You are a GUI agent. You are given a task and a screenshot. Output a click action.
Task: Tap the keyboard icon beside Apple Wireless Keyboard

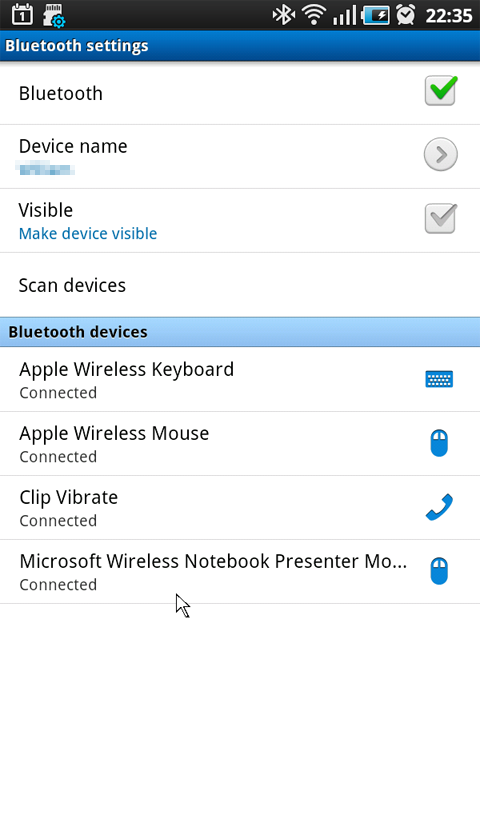click(439, 379)
